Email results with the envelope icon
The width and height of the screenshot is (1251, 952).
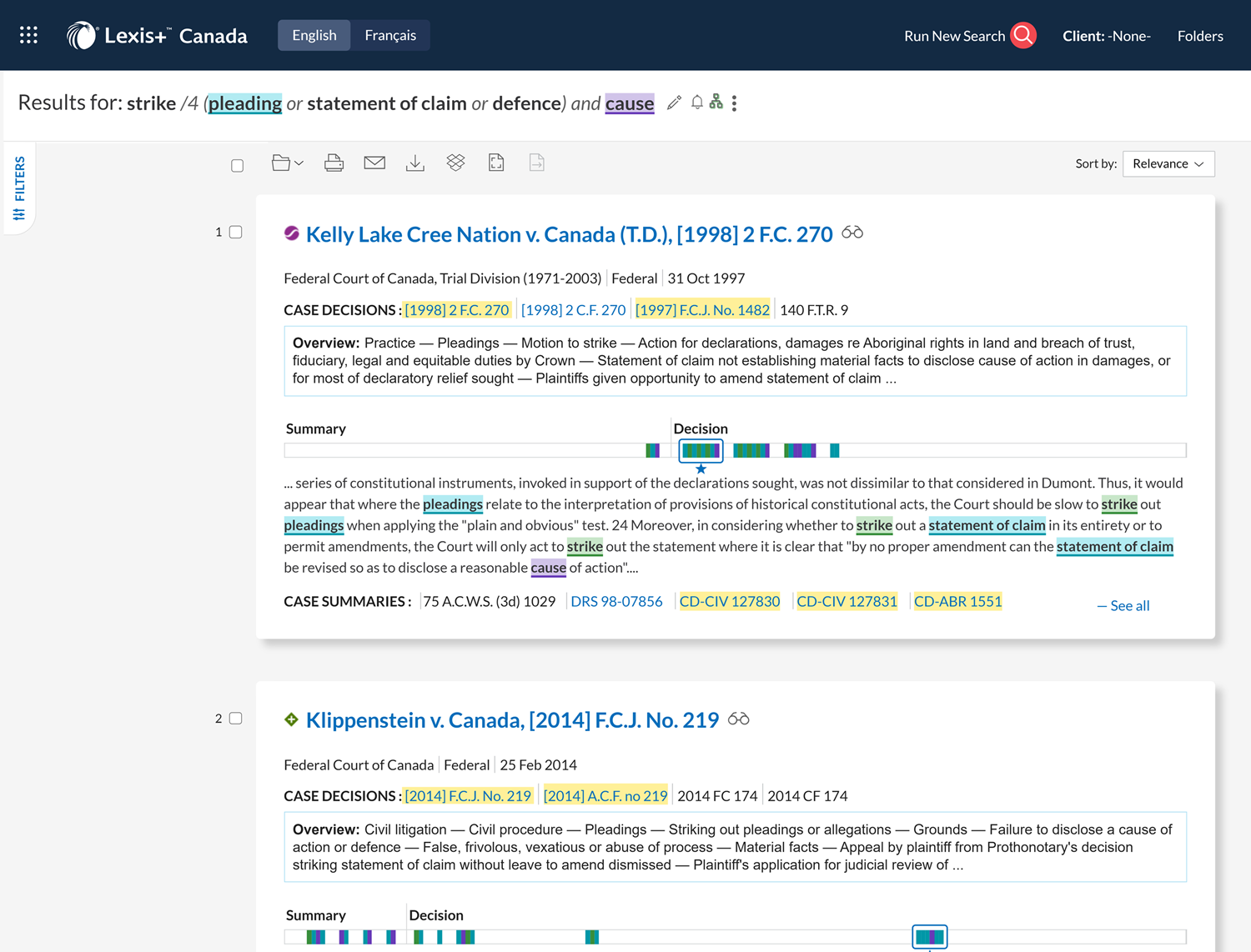(x=374, y=163)
